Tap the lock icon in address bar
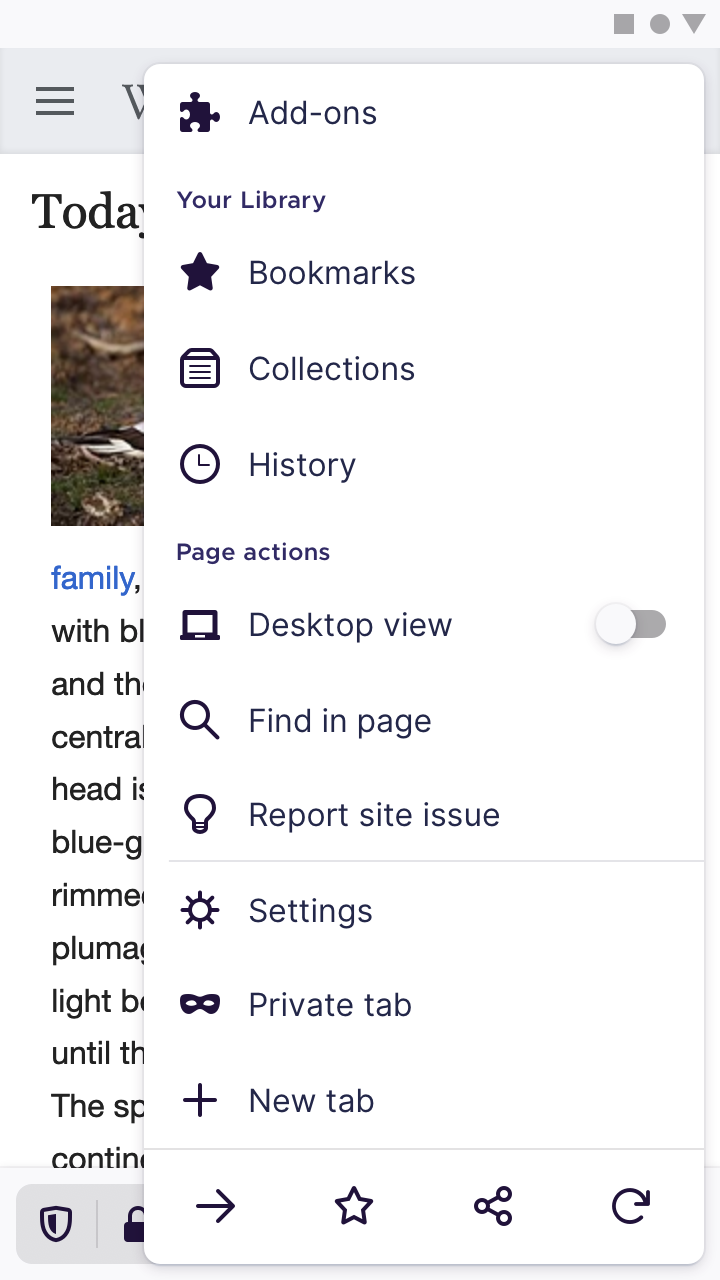This screenshot has height=1280, width=720. tap(133, 1224)
